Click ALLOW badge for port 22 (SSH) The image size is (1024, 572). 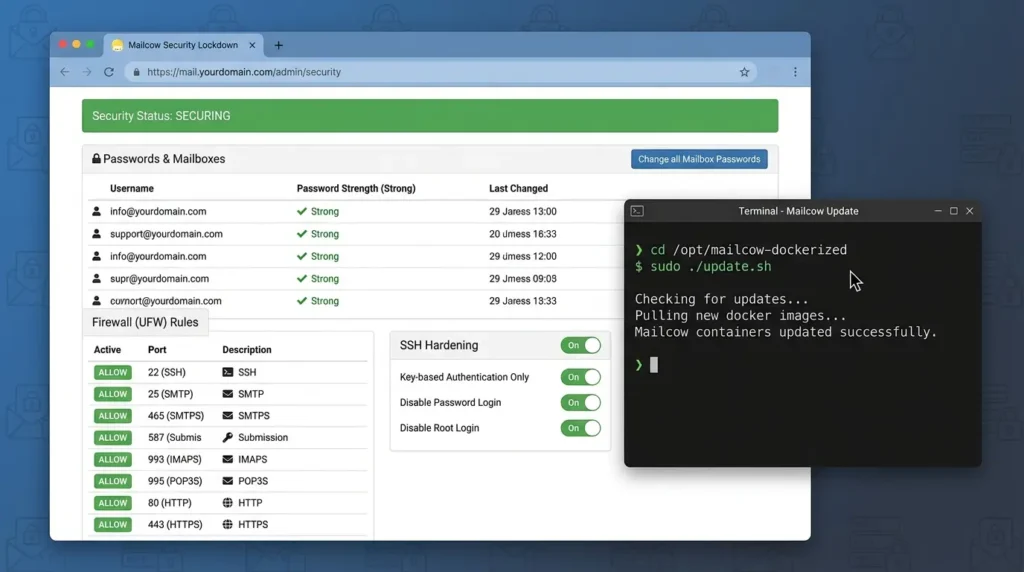click(x=112, y=372)
